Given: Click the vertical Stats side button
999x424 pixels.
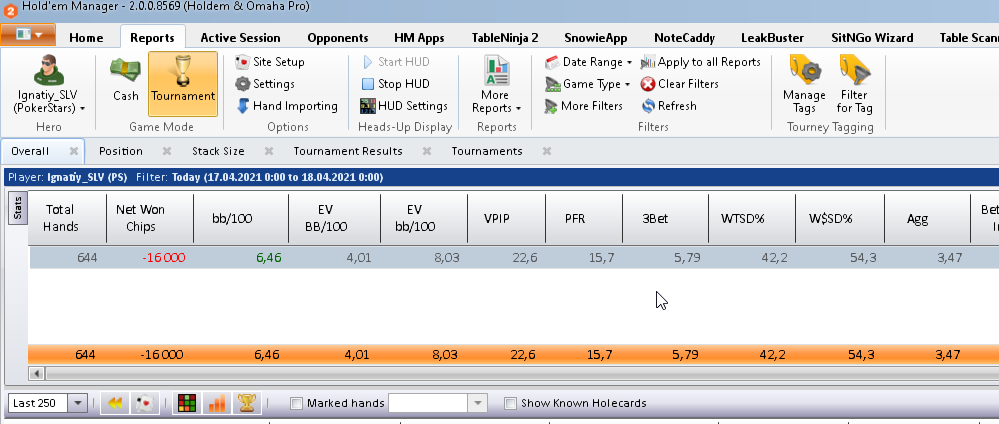Looking at the screenshot, I should [17, 208].
